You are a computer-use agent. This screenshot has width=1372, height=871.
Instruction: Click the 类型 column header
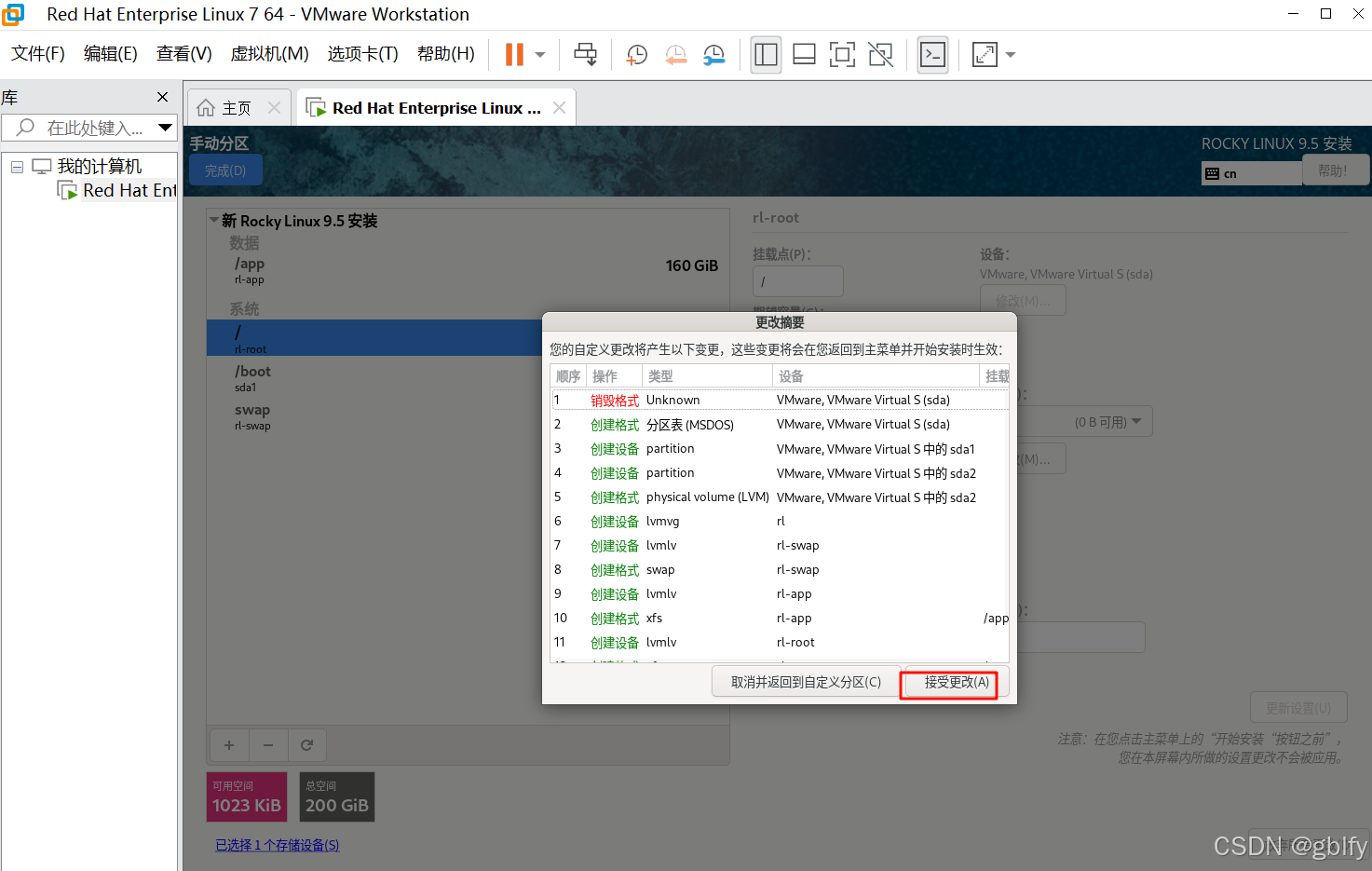tap(707, 376)
